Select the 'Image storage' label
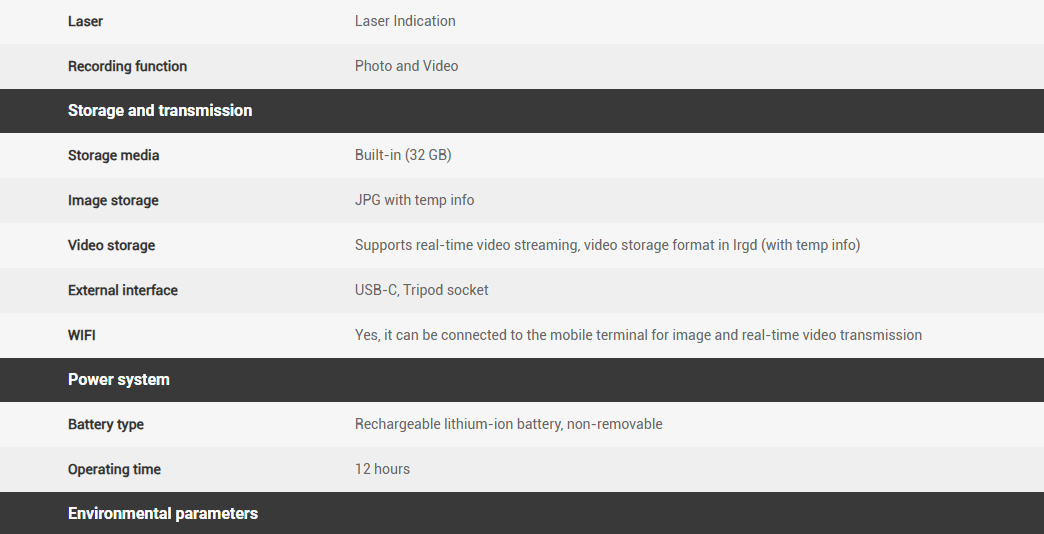This screenshot has height=534, width=1044. tap(113, 200)
